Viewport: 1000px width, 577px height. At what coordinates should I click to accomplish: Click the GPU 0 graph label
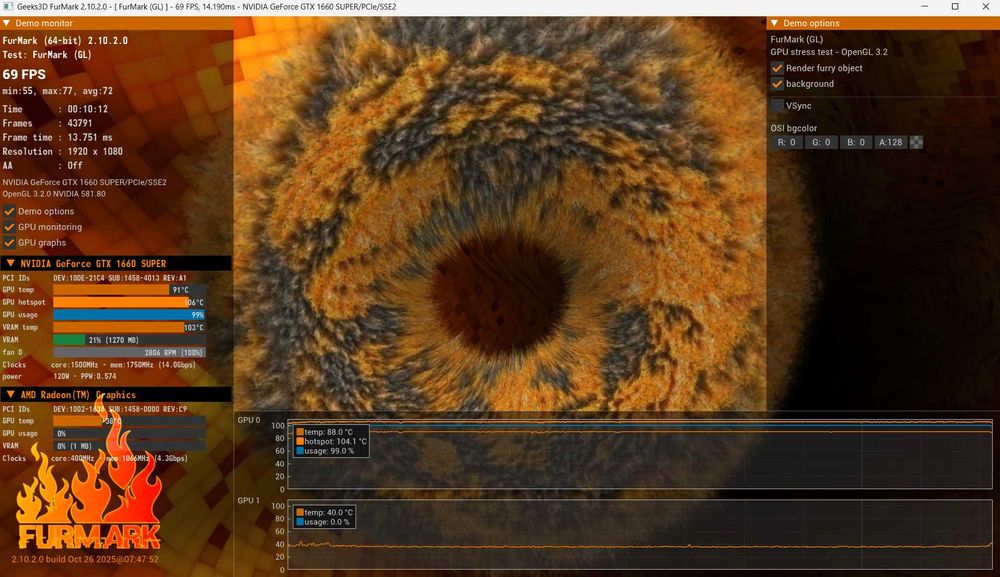pyautogui.click(x=249, y=420)
